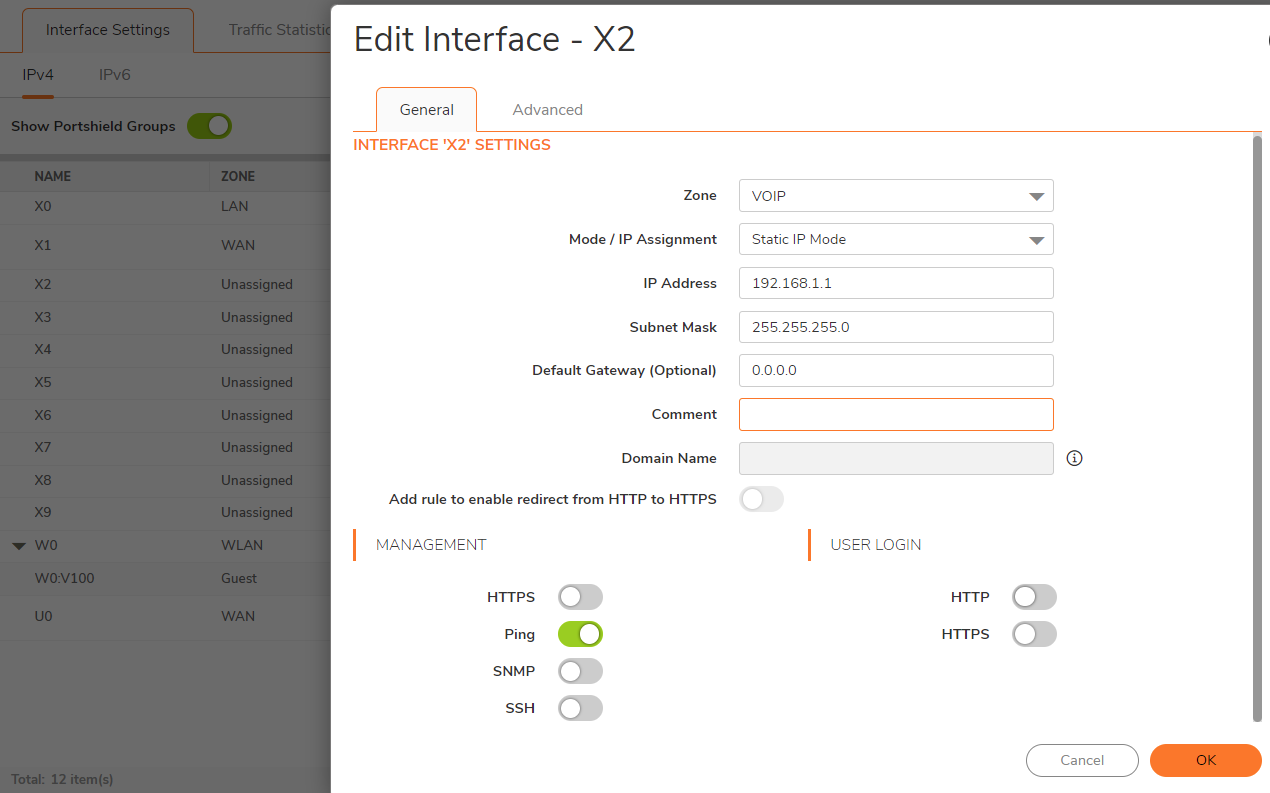Select the X6 interface row
Viewport: 1270px width, 793px height.
pos(165,416)
